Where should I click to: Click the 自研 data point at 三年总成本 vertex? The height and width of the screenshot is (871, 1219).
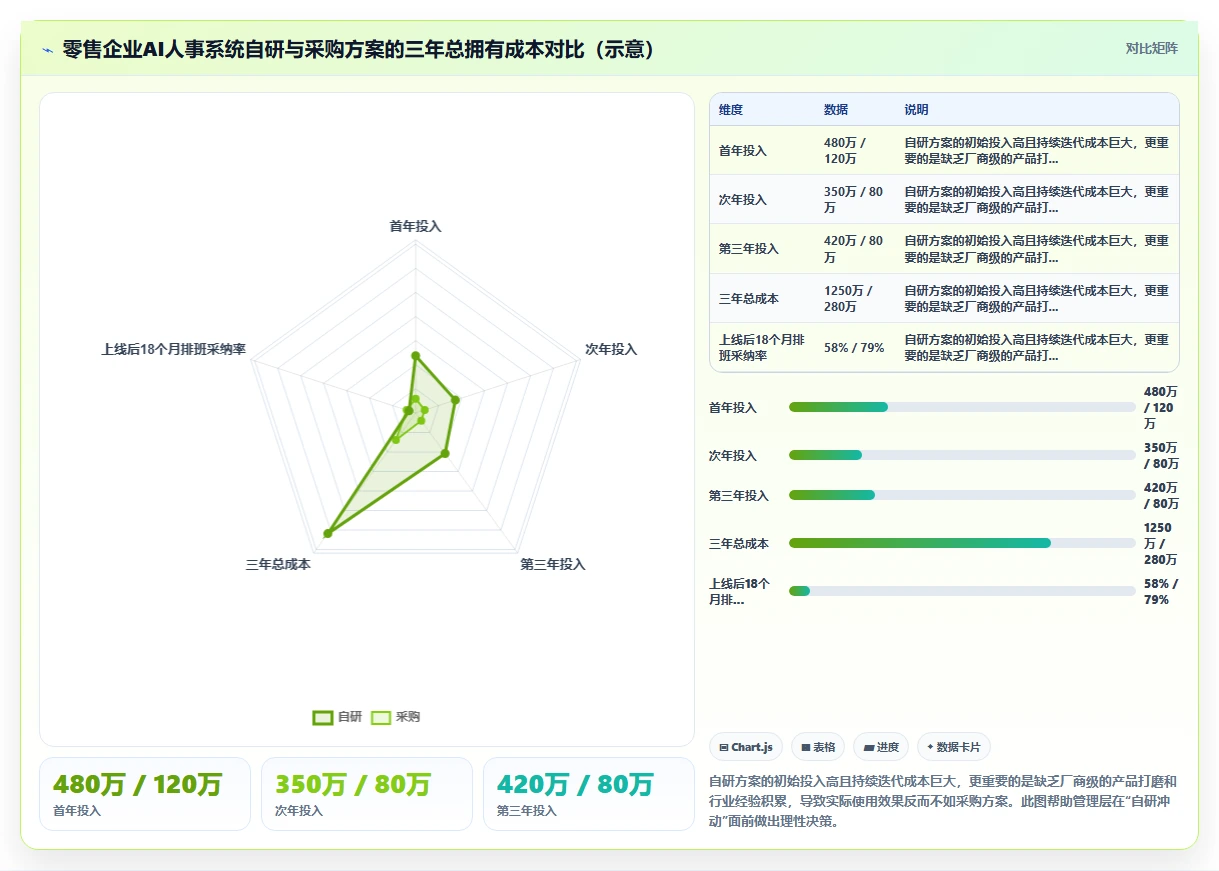(328, 533)
